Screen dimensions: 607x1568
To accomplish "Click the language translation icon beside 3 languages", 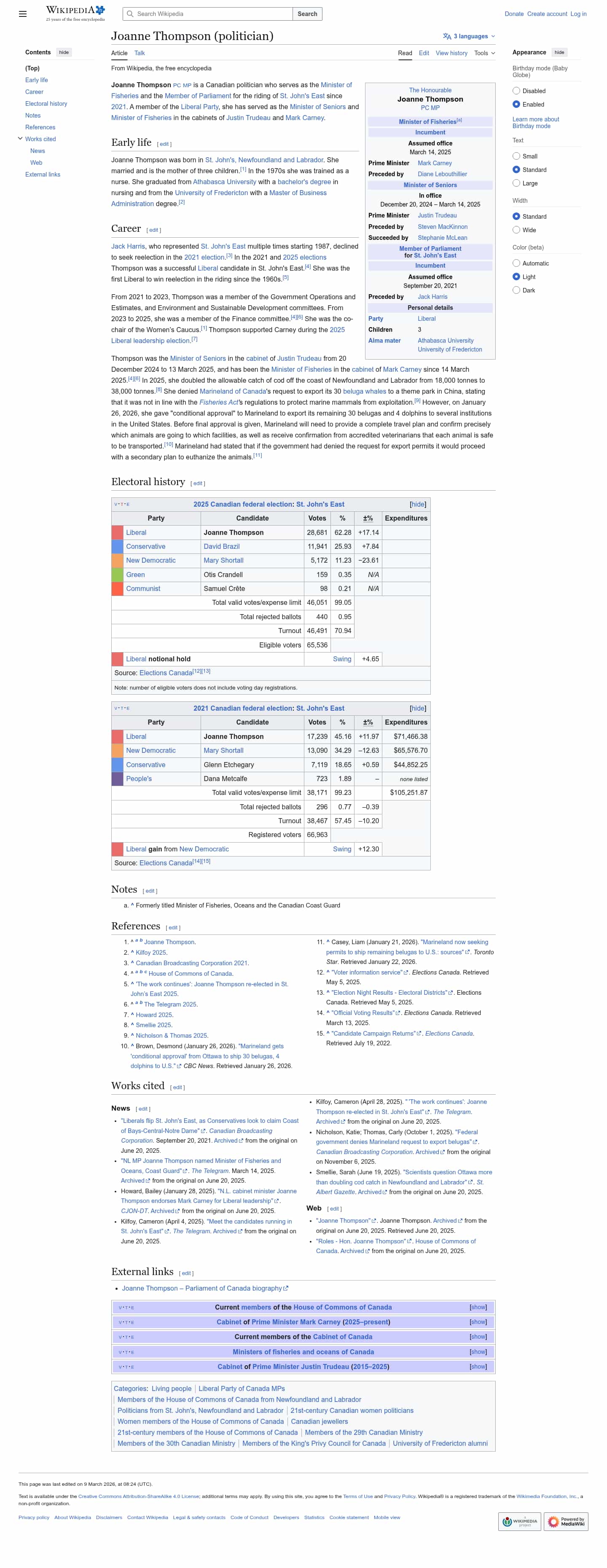I will pyautogui.click(x=447, y=37).
